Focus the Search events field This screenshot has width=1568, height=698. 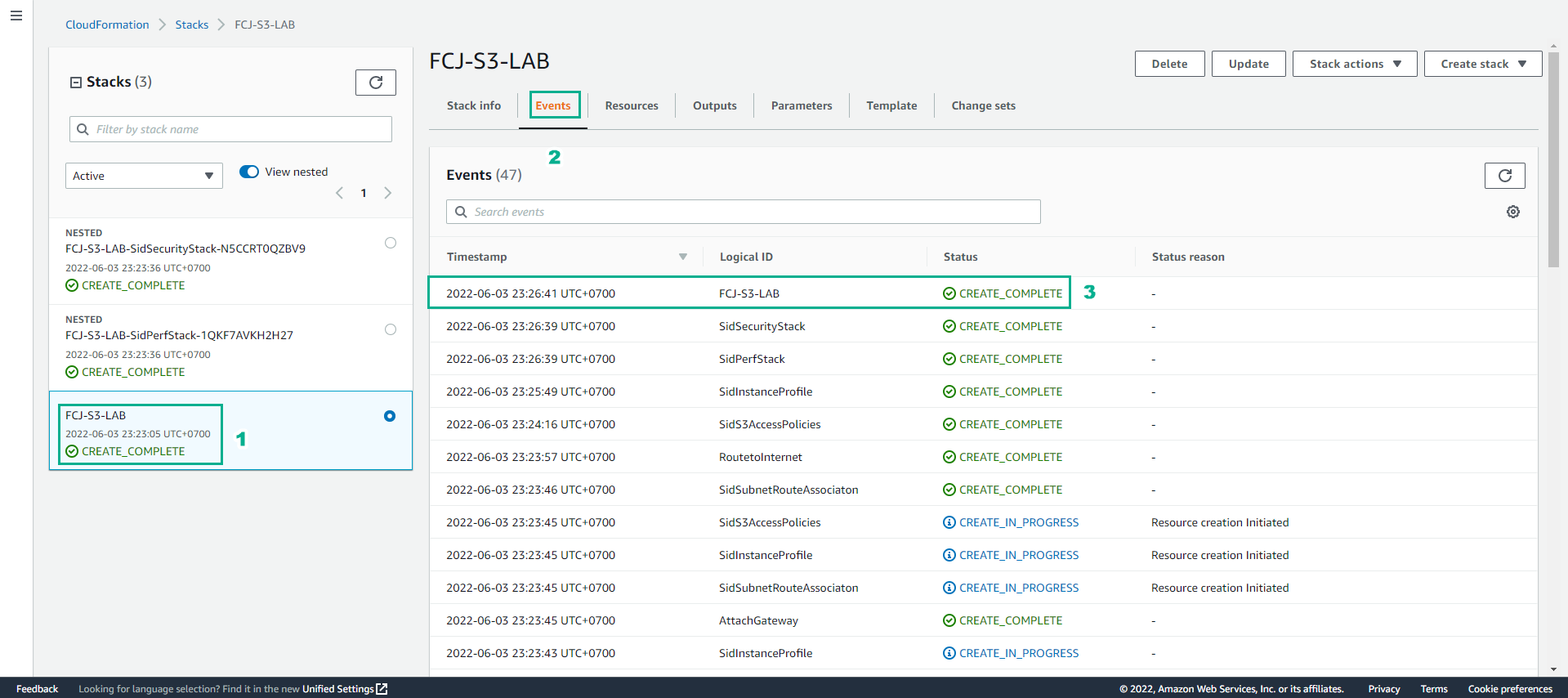744,212
